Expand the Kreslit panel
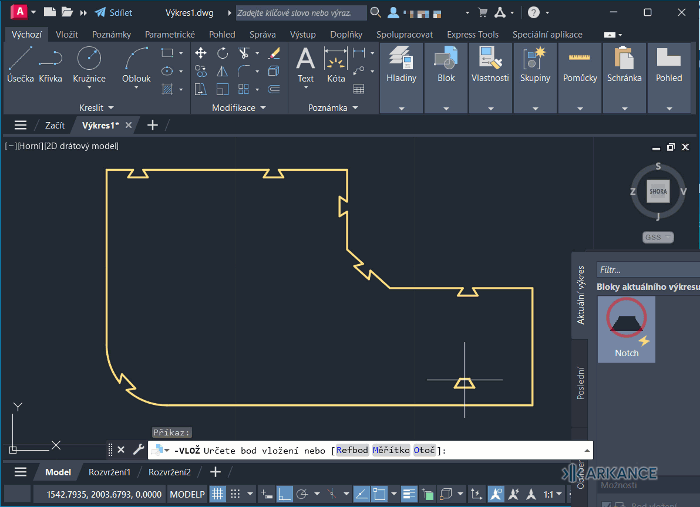This screenshot has width=700, height=507. pyautogui.click(x=96, y=108)
